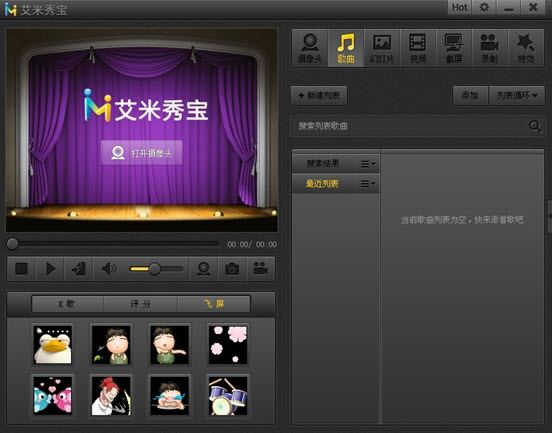The width and height of the screenshot is (552, 433).
Task: Open the 特效 effects star icon
Action: [x=526, y=48]
